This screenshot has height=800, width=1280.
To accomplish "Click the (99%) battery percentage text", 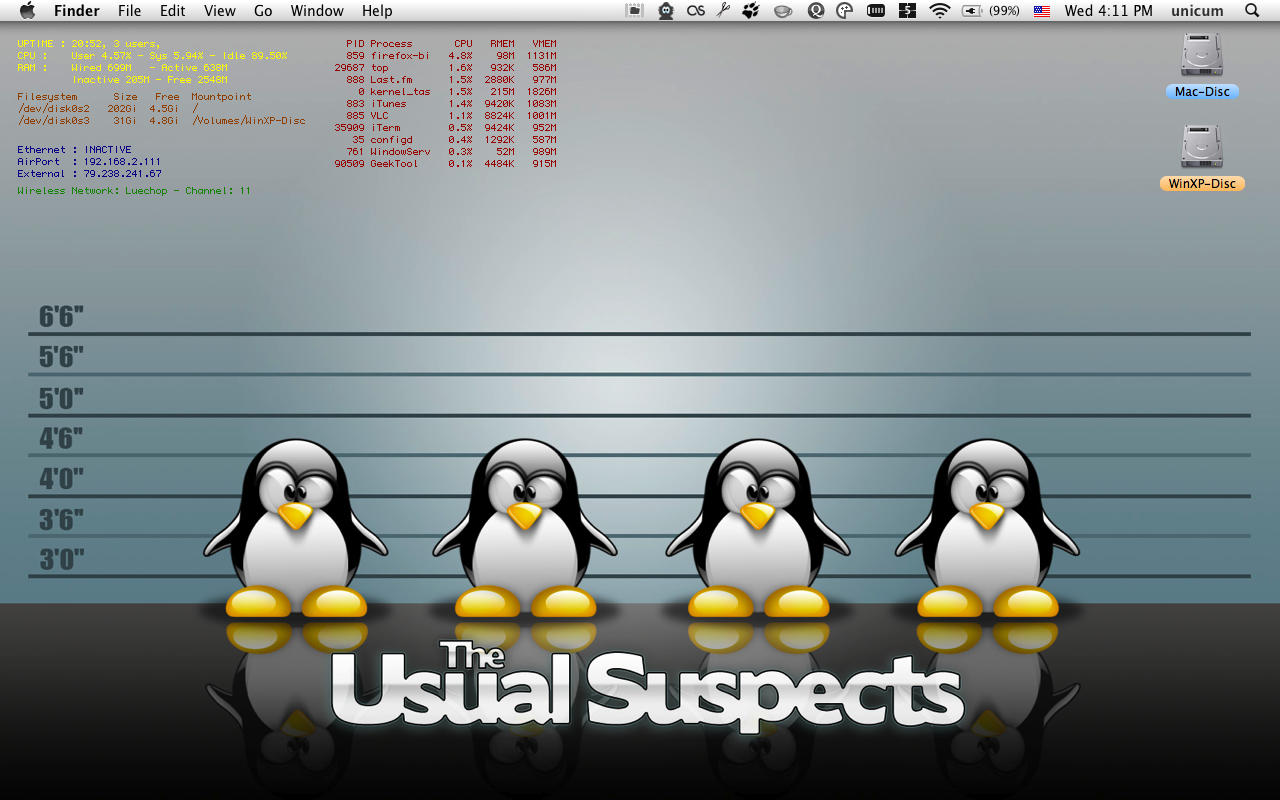I will 1005,11.
